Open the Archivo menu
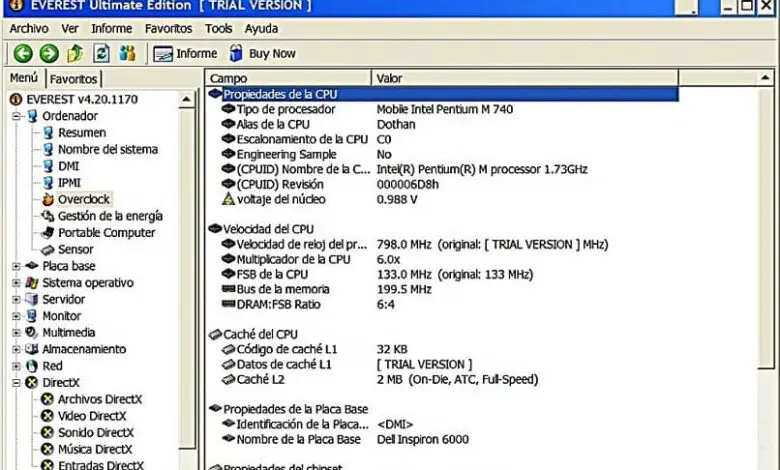The image size is (780, 470). pyautogui.click(x=29, y=29)
